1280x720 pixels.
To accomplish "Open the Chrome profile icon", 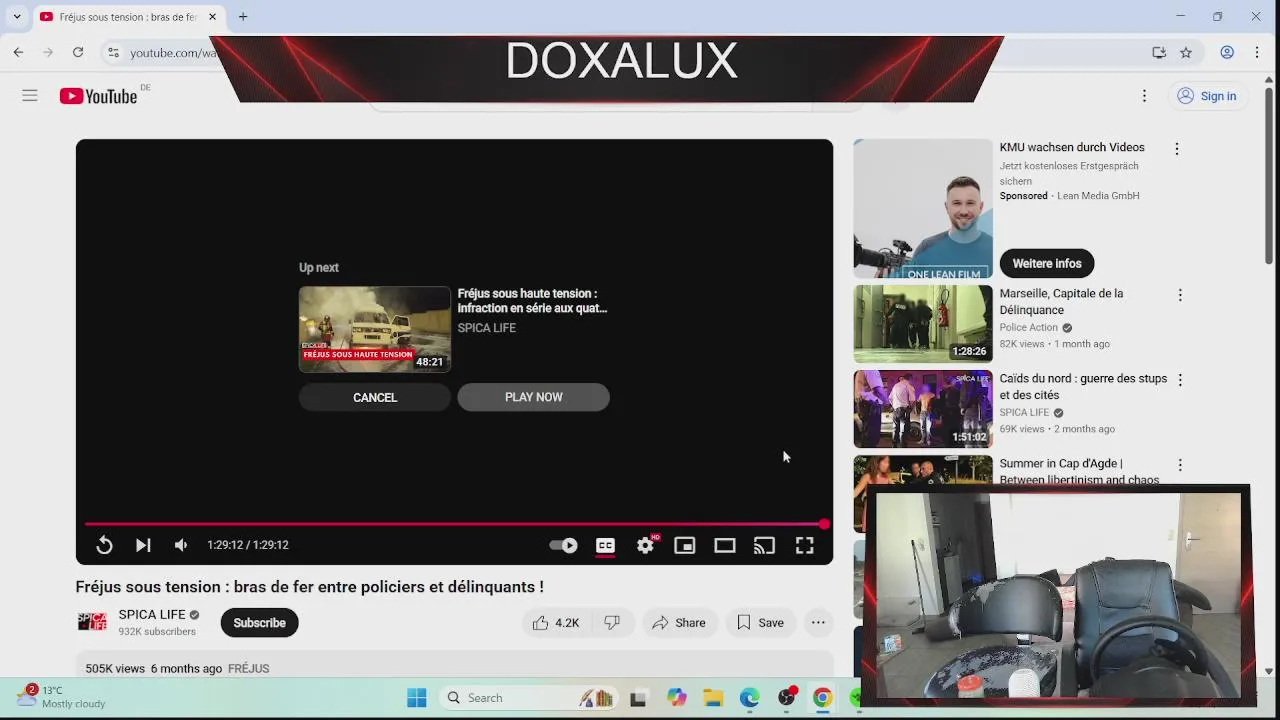I will tap(1227, 52).
